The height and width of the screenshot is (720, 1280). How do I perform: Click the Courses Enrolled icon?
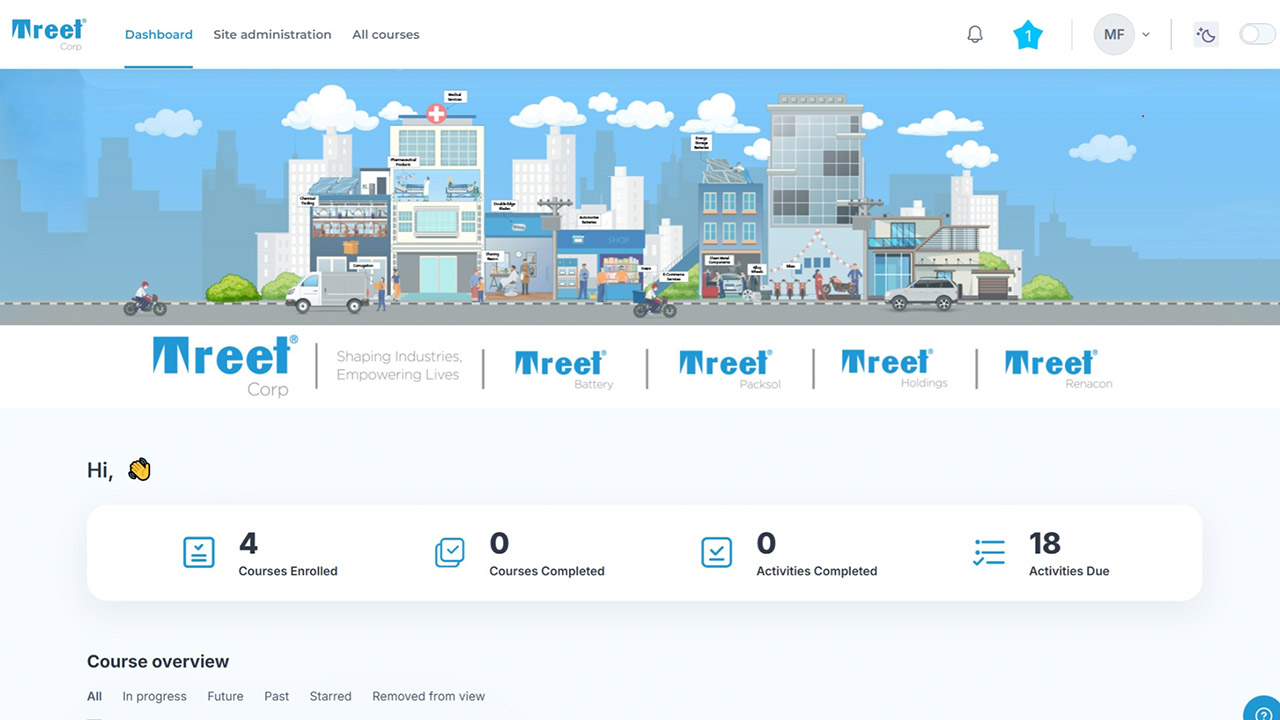[199, 552]
